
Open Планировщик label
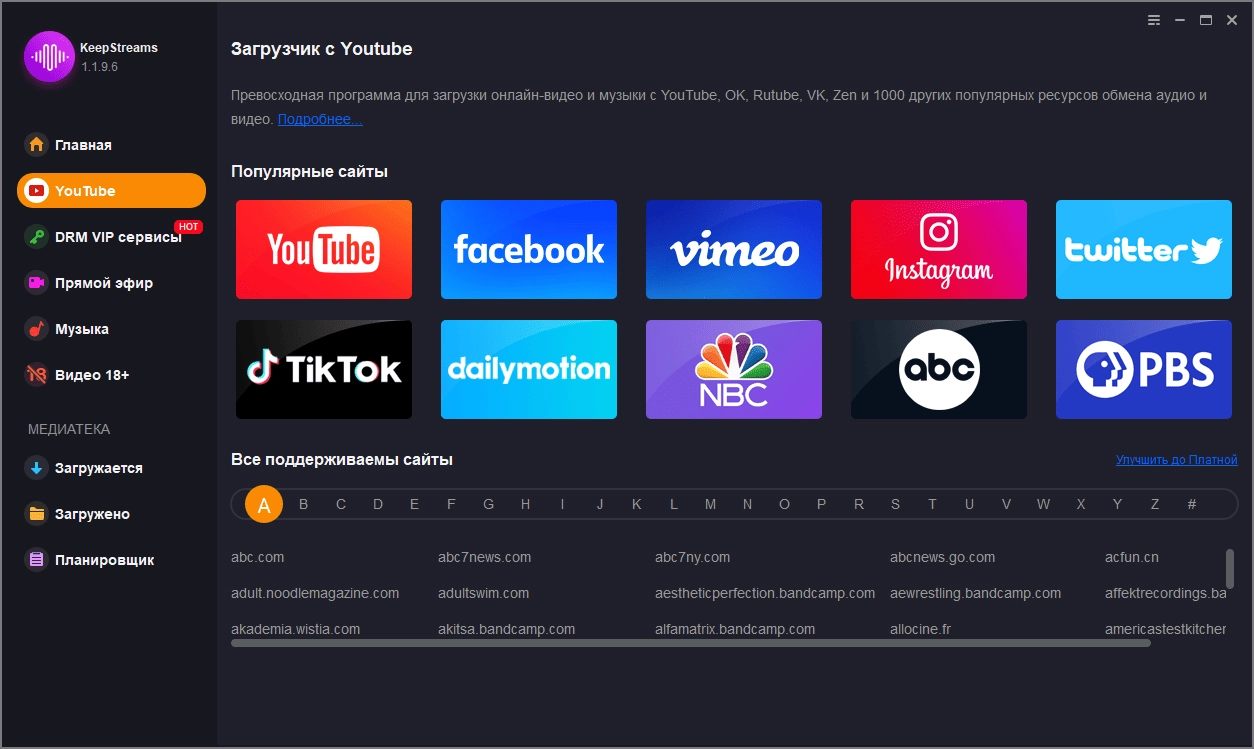(105, 560)
